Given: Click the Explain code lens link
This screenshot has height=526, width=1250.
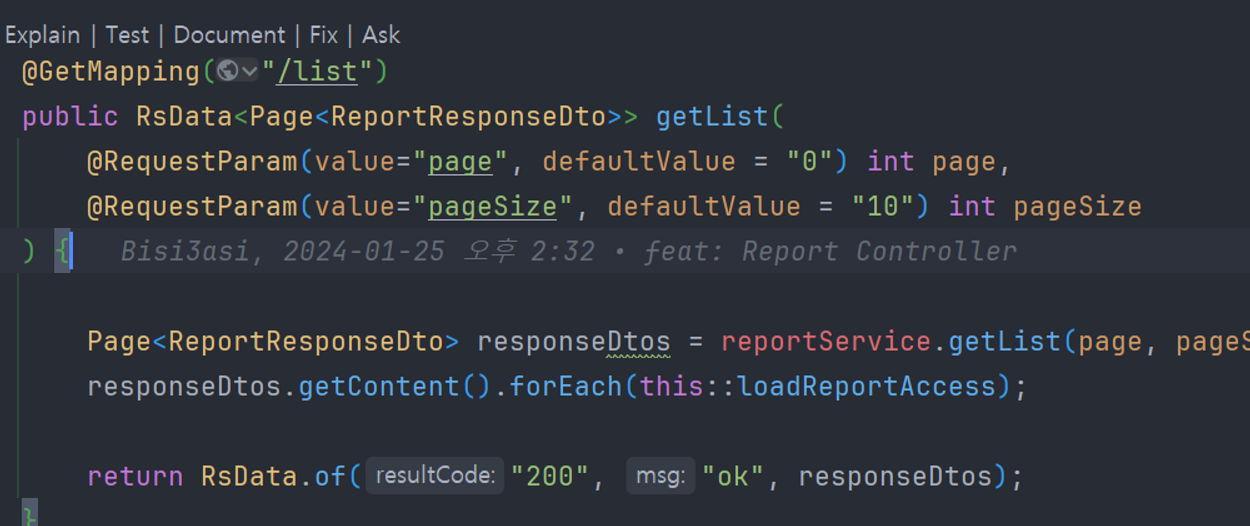Looking at the screenshot, I should [42, 35].
